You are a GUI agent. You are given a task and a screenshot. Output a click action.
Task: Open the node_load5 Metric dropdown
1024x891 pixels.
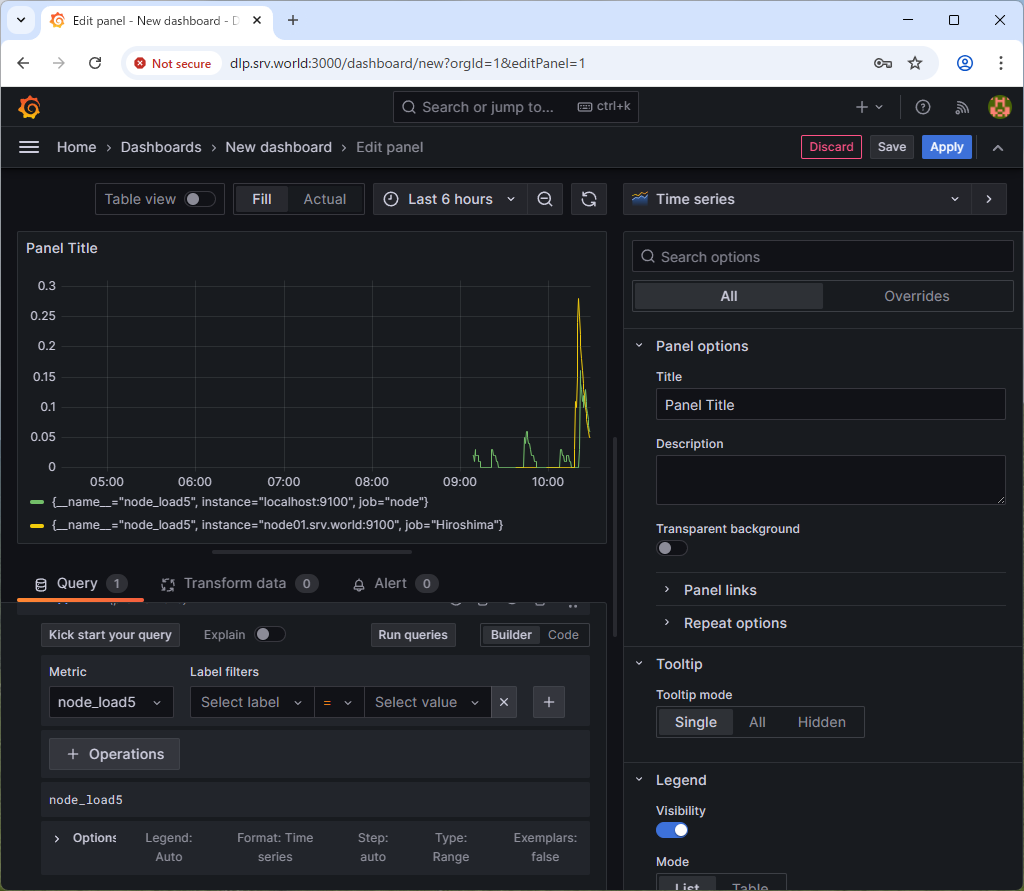(111, 702)
